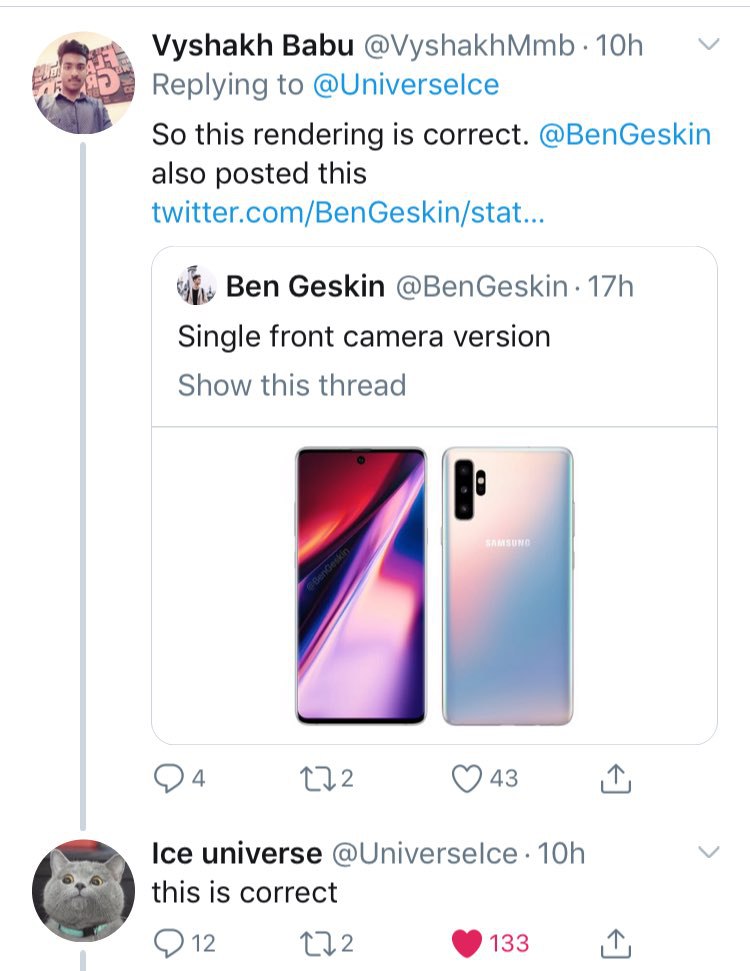750x971 pixels.
Task: Open the @UniverseIce reply mention link
Action: tap(406, 85)
